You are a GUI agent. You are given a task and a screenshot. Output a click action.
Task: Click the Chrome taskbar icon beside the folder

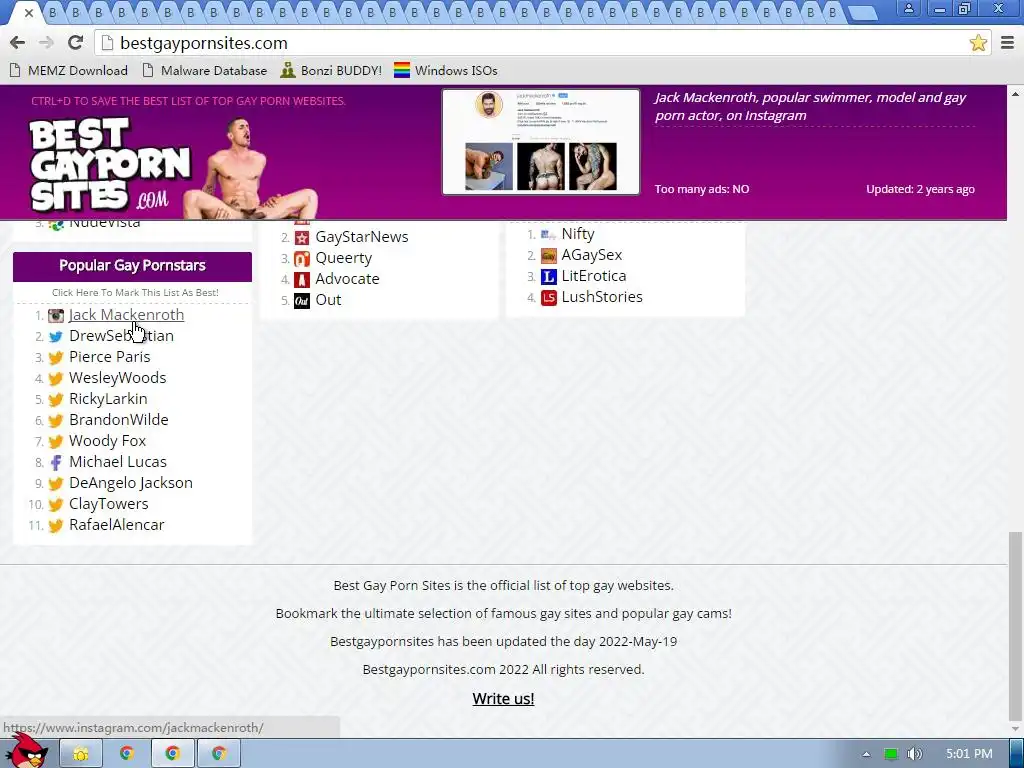(x=127, y=754)
